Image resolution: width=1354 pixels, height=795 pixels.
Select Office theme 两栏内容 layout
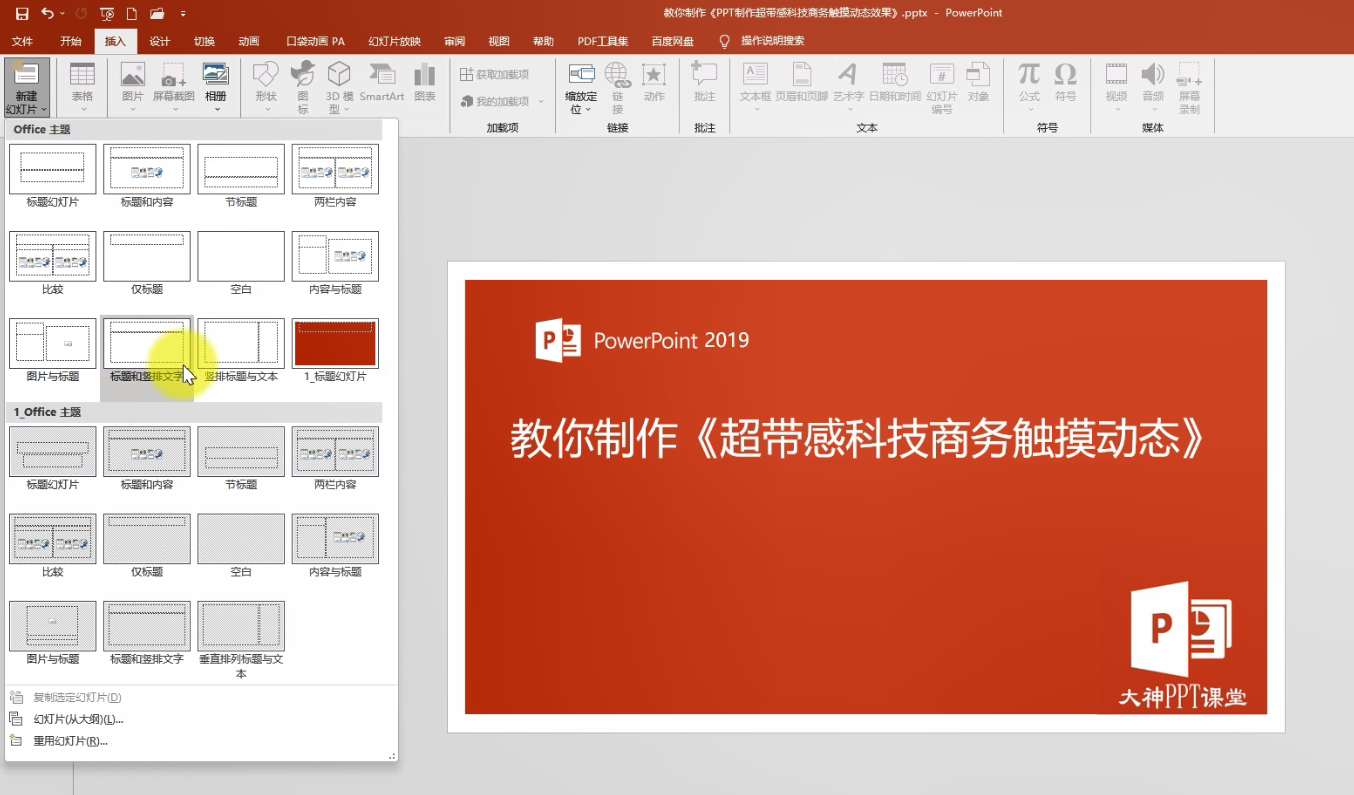coord(335,176)
